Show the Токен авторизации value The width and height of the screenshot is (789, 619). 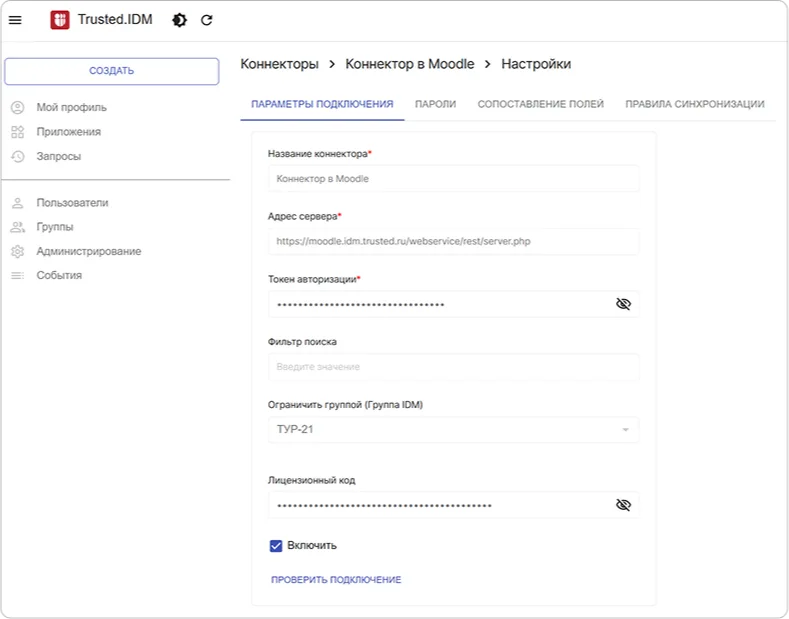[623, 304]
